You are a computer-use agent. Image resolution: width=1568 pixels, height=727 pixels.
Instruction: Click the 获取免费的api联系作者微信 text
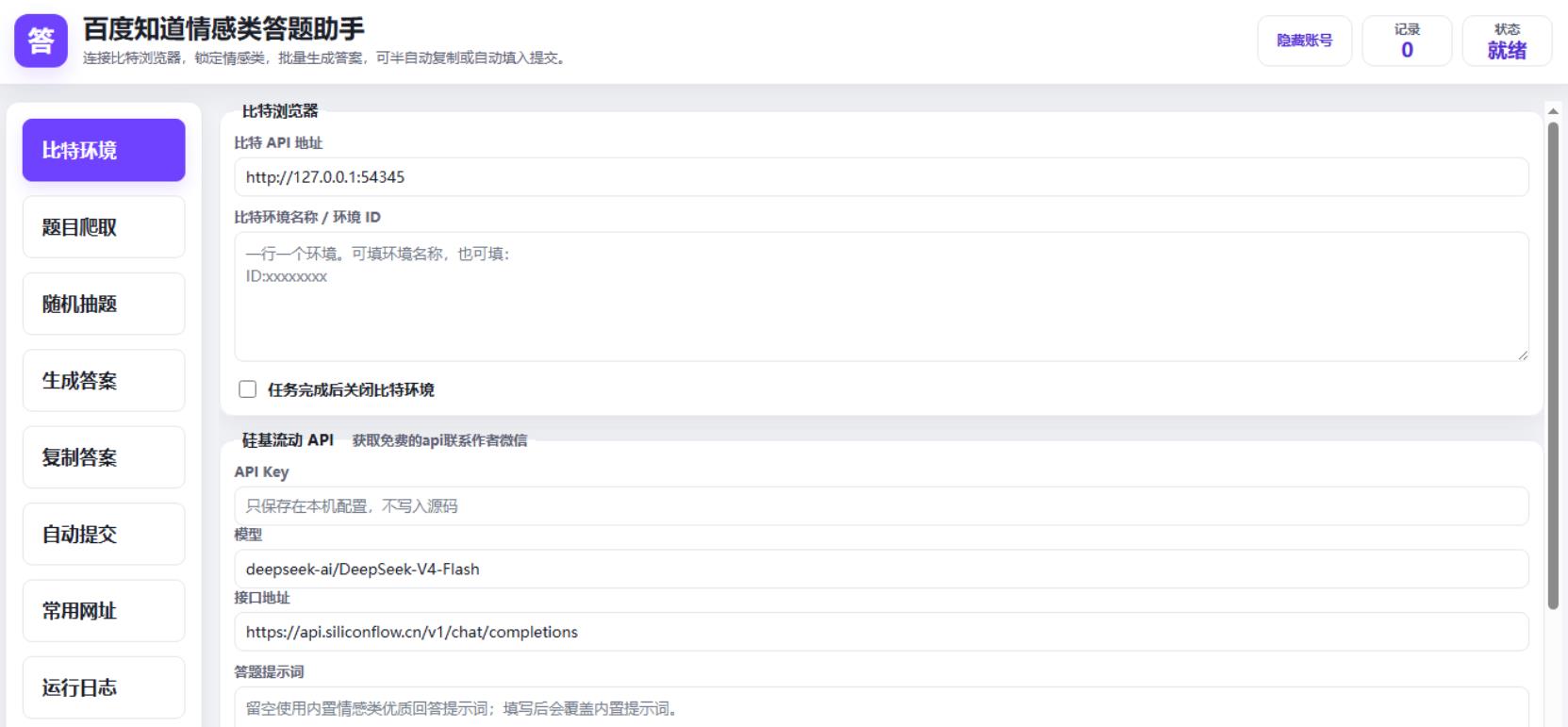tap(439, 440)
